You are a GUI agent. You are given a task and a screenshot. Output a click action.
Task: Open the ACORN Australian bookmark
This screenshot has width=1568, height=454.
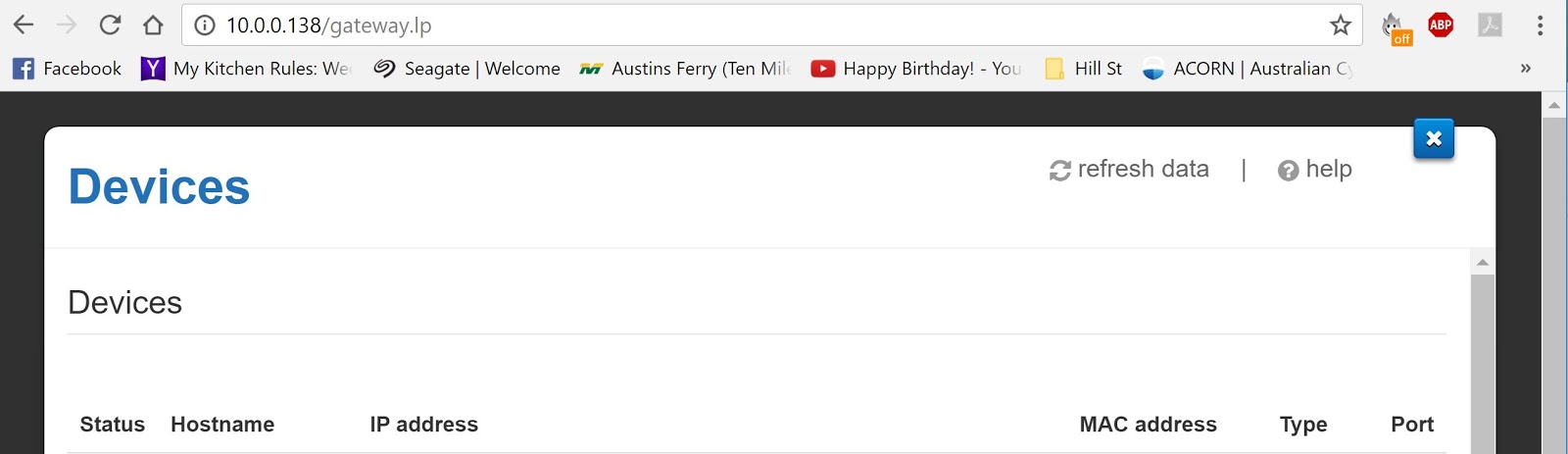(x=1248, y=69)
